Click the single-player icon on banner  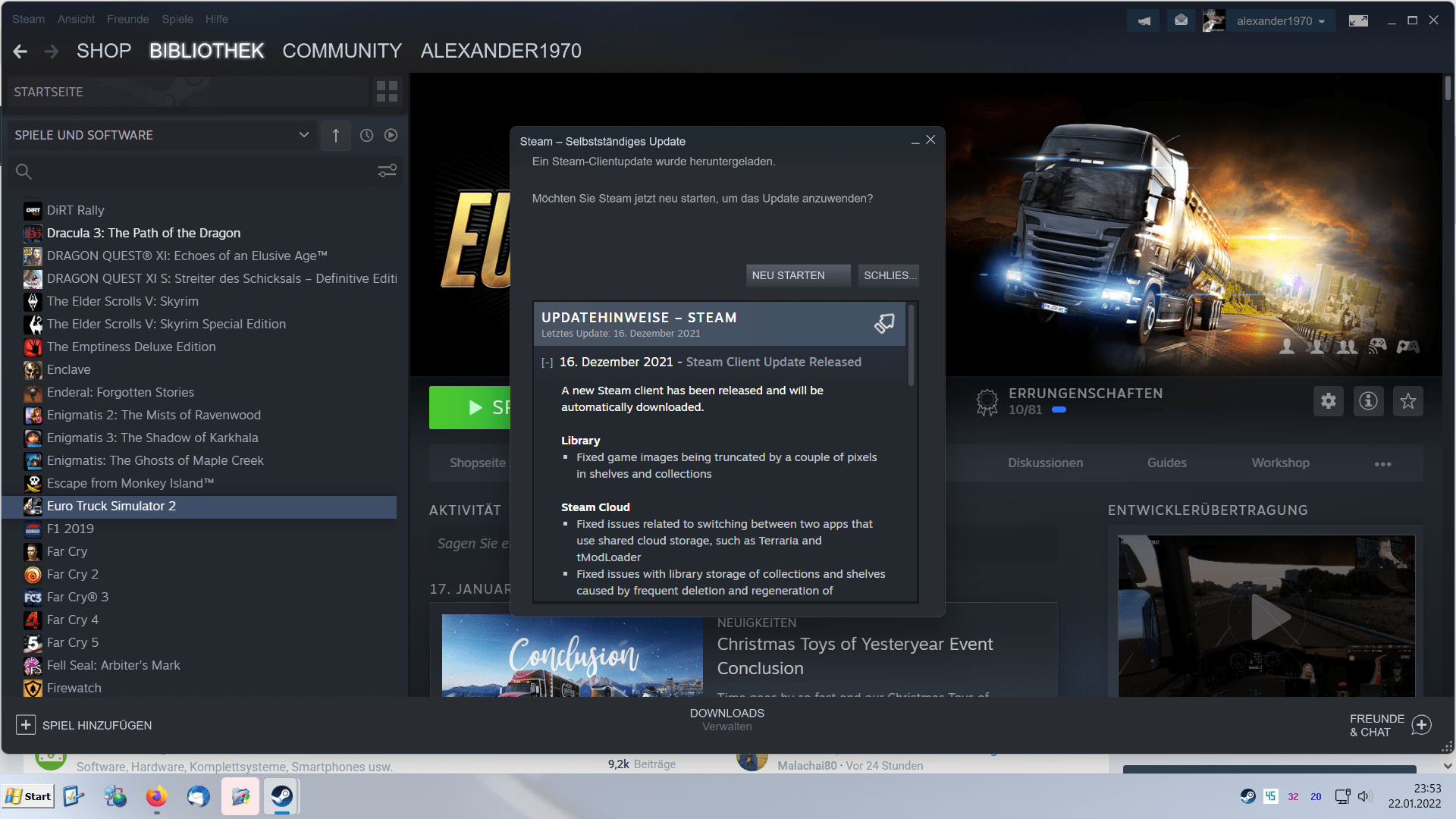[1287, 347]
